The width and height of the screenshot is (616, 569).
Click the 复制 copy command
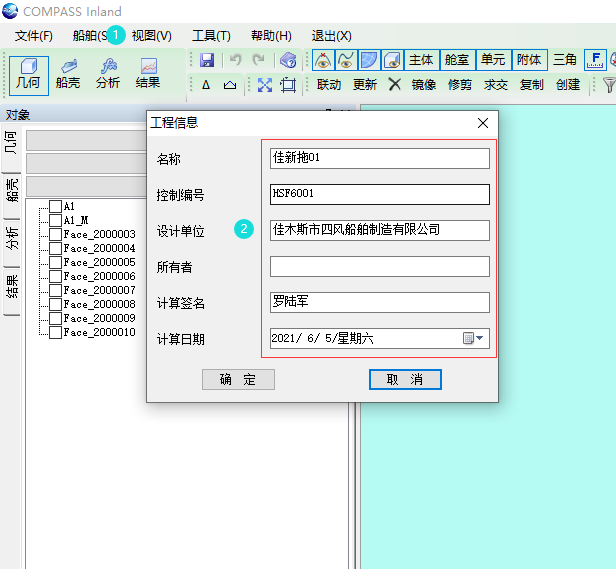click(x=532, y=85)
